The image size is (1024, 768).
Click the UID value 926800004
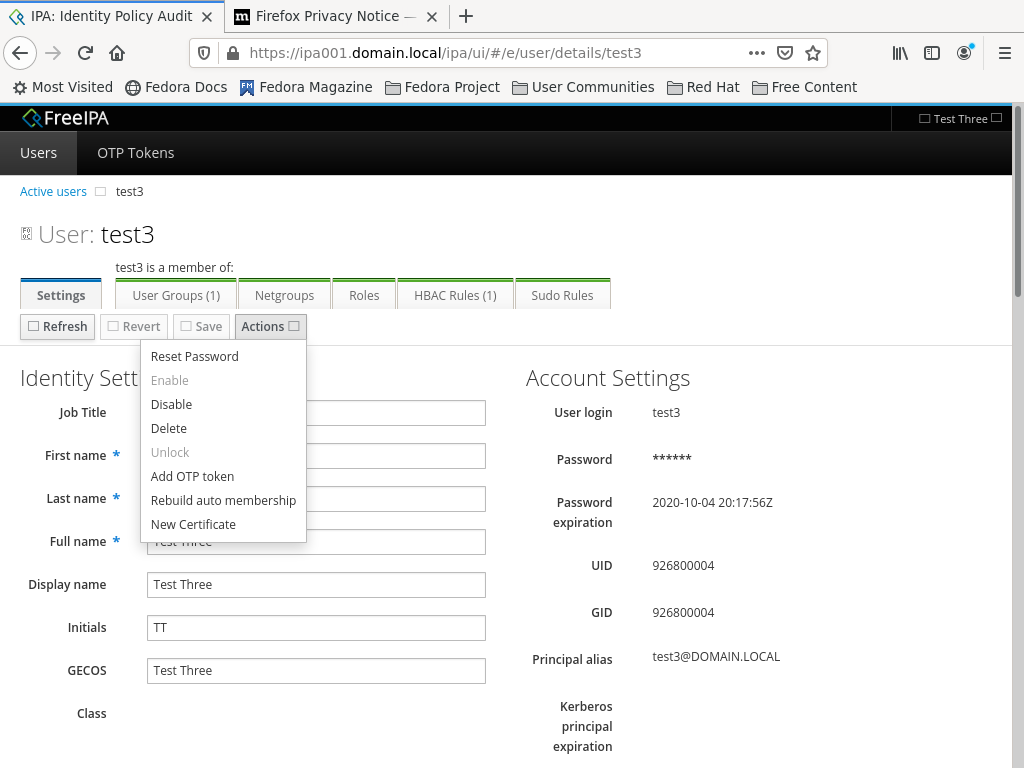683,566
